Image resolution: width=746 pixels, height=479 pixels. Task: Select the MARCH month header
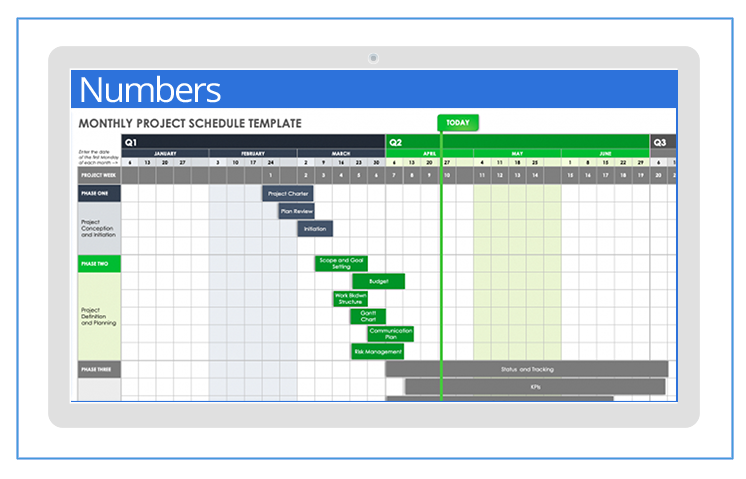point(341,153)
